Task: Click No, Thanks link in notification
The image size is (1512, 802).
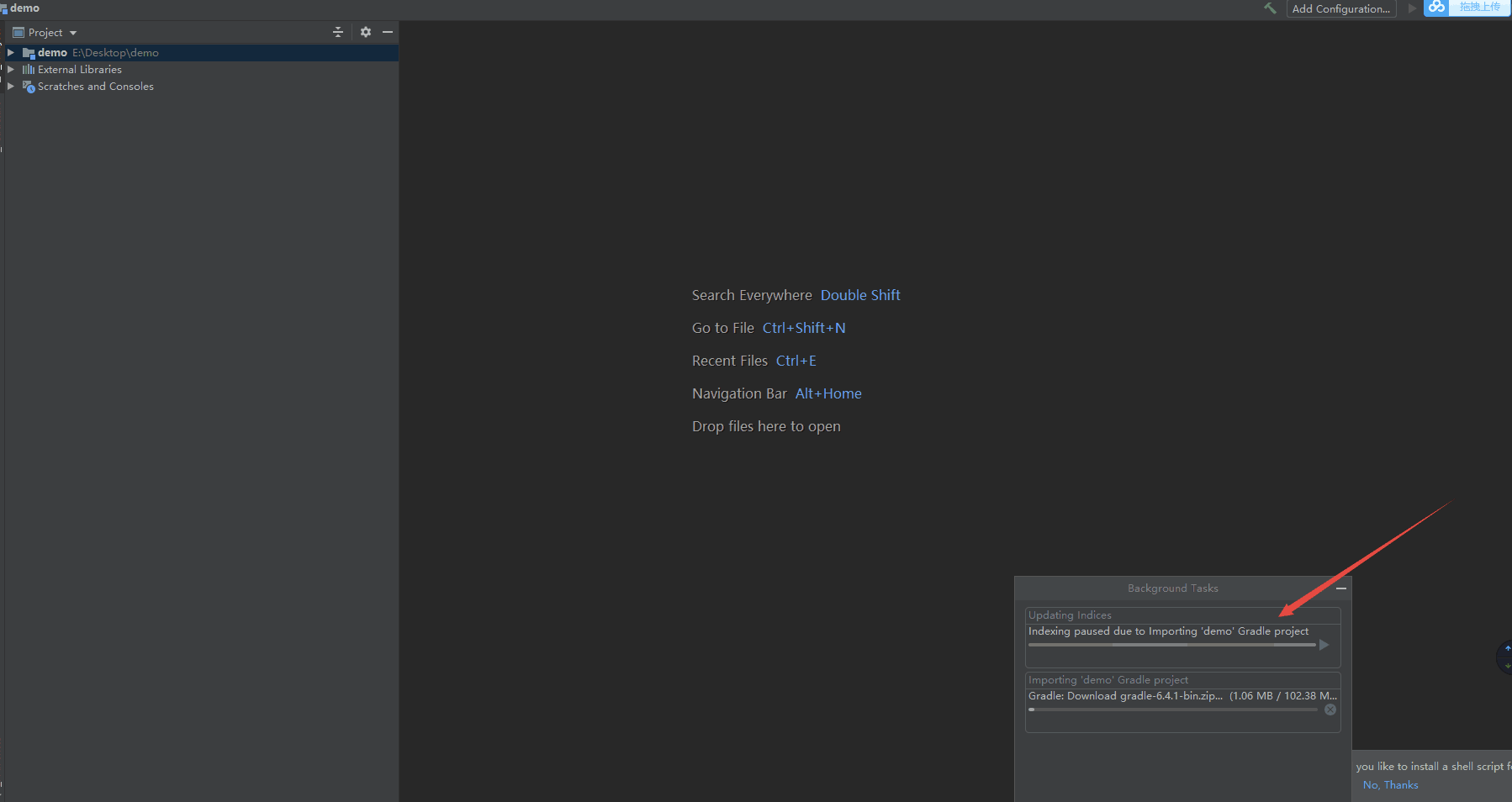Action: pyautogui.click(x=1390, y=785)
